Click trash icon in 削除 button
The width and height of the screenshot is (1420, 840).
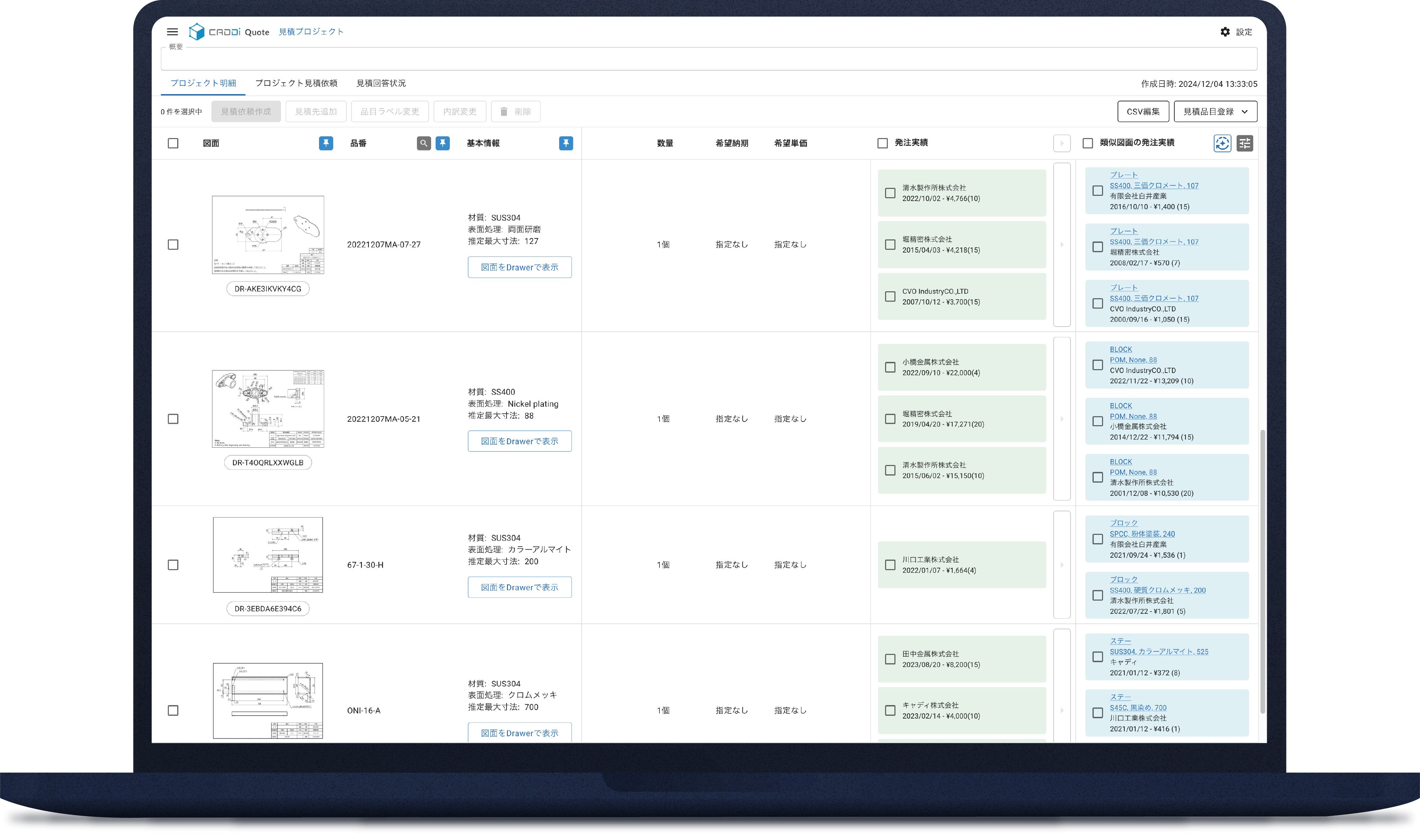pyautogui.click(x=503, y=111)
